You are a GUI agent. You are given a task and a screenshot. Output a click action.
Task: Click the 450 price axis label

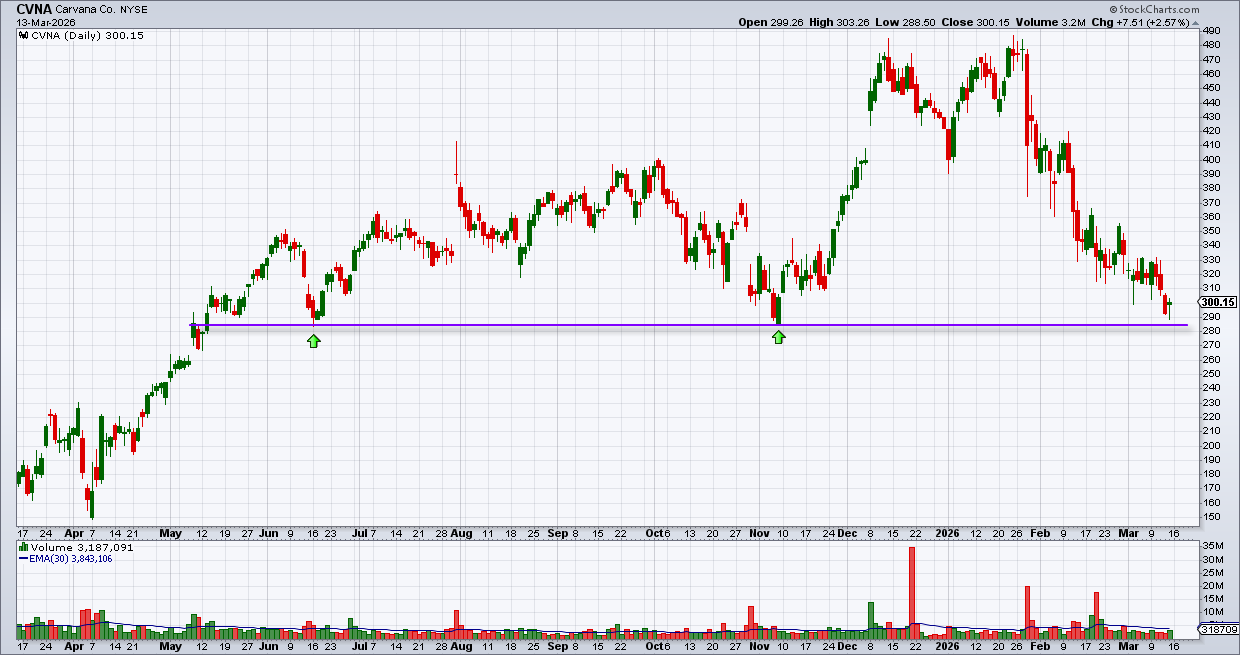pyautogui.click(x=1212, y=88)
